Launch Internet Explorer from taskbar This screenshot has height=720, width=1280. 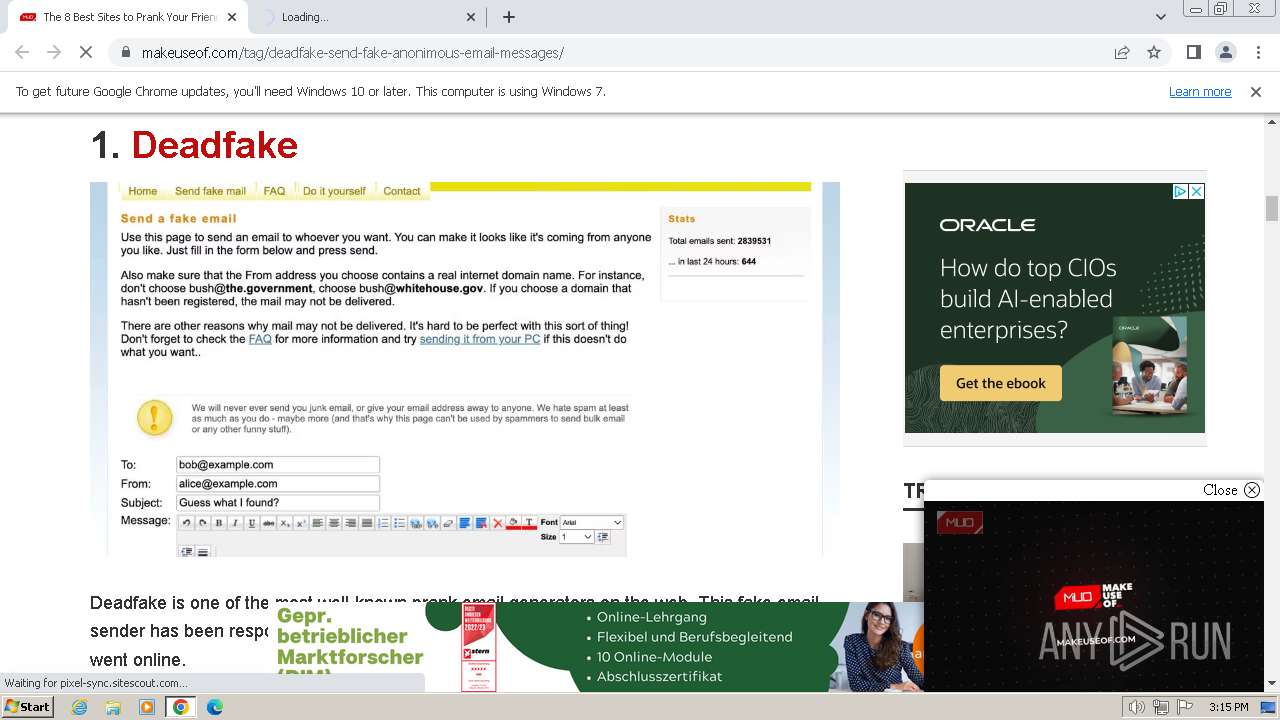79,707
